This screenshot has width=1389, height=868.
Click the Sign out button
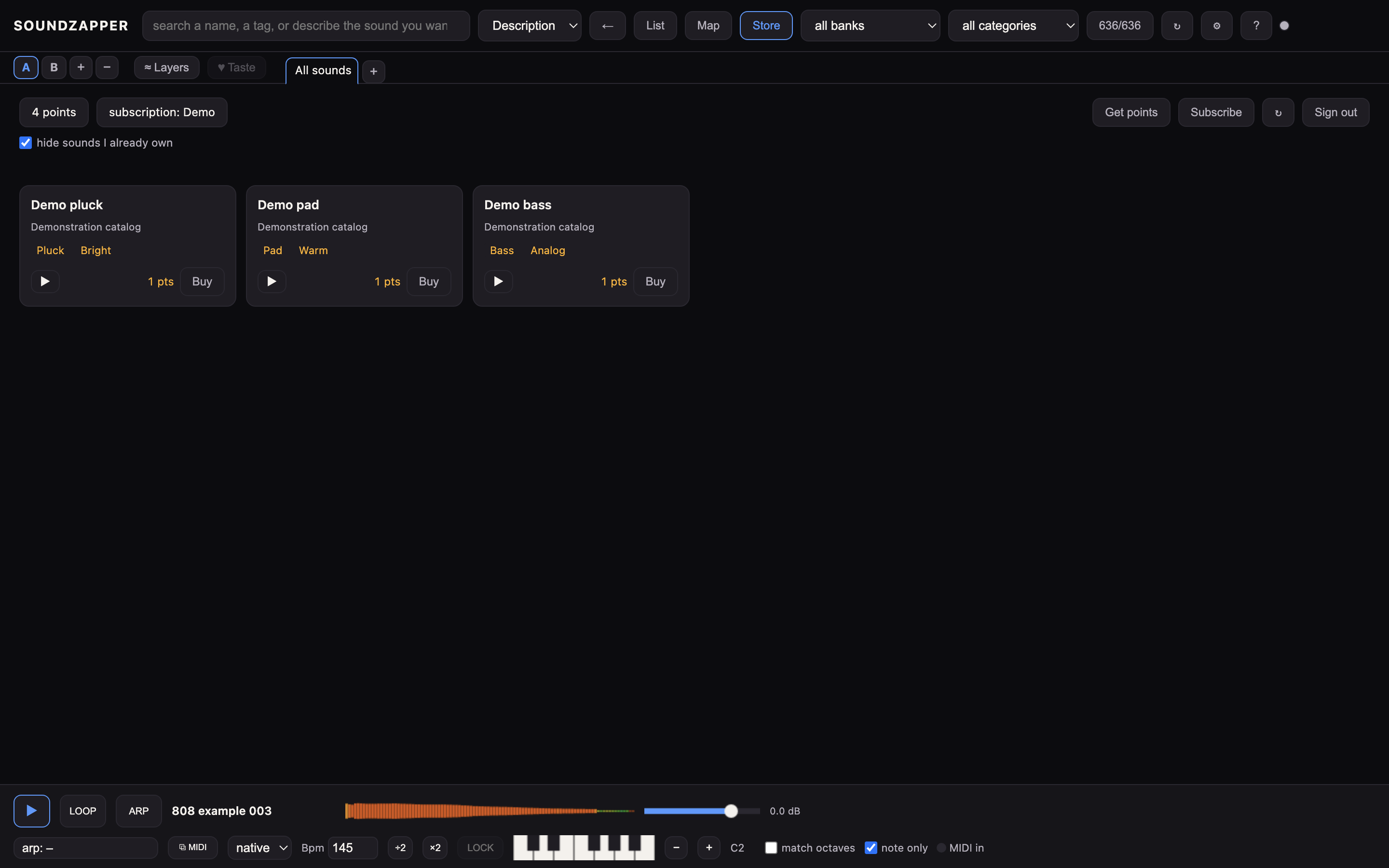(x=1335, y=112)
